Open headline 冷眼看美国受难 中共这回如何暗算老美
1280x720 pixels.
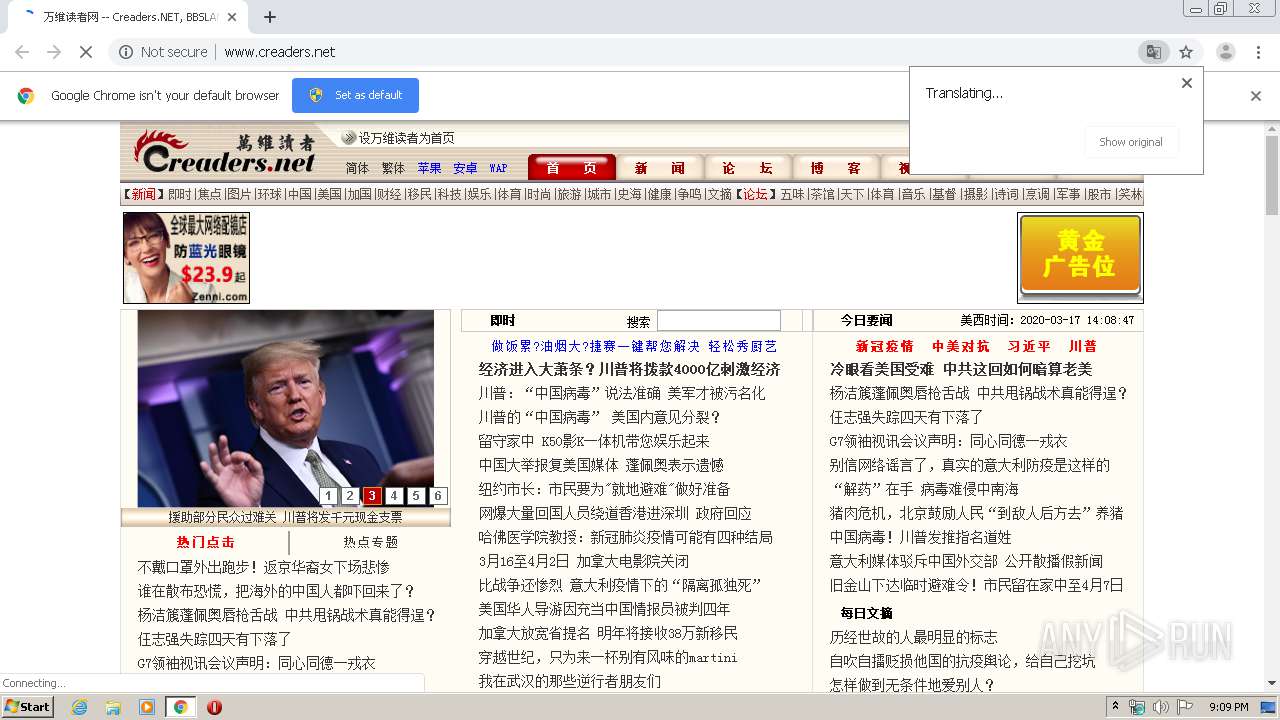pyautogui.click(x=961, y=369)
